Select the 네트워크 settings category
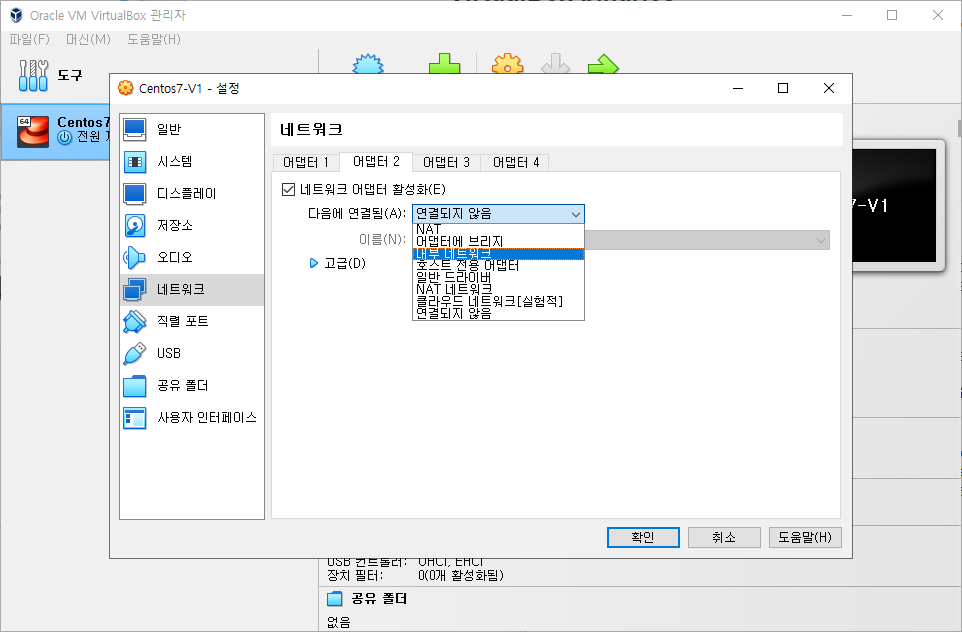Screen dimensions: 962x632 (192, 290)
